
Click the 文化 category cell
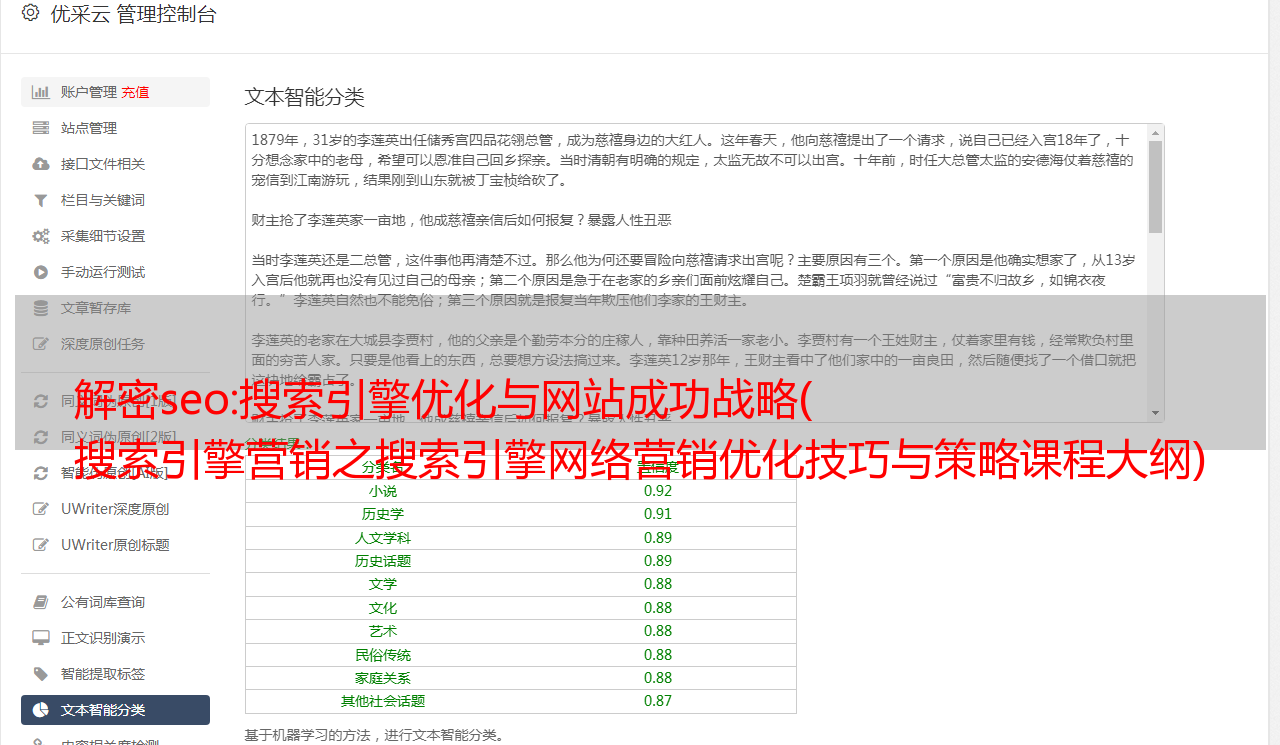pos(383,608)
